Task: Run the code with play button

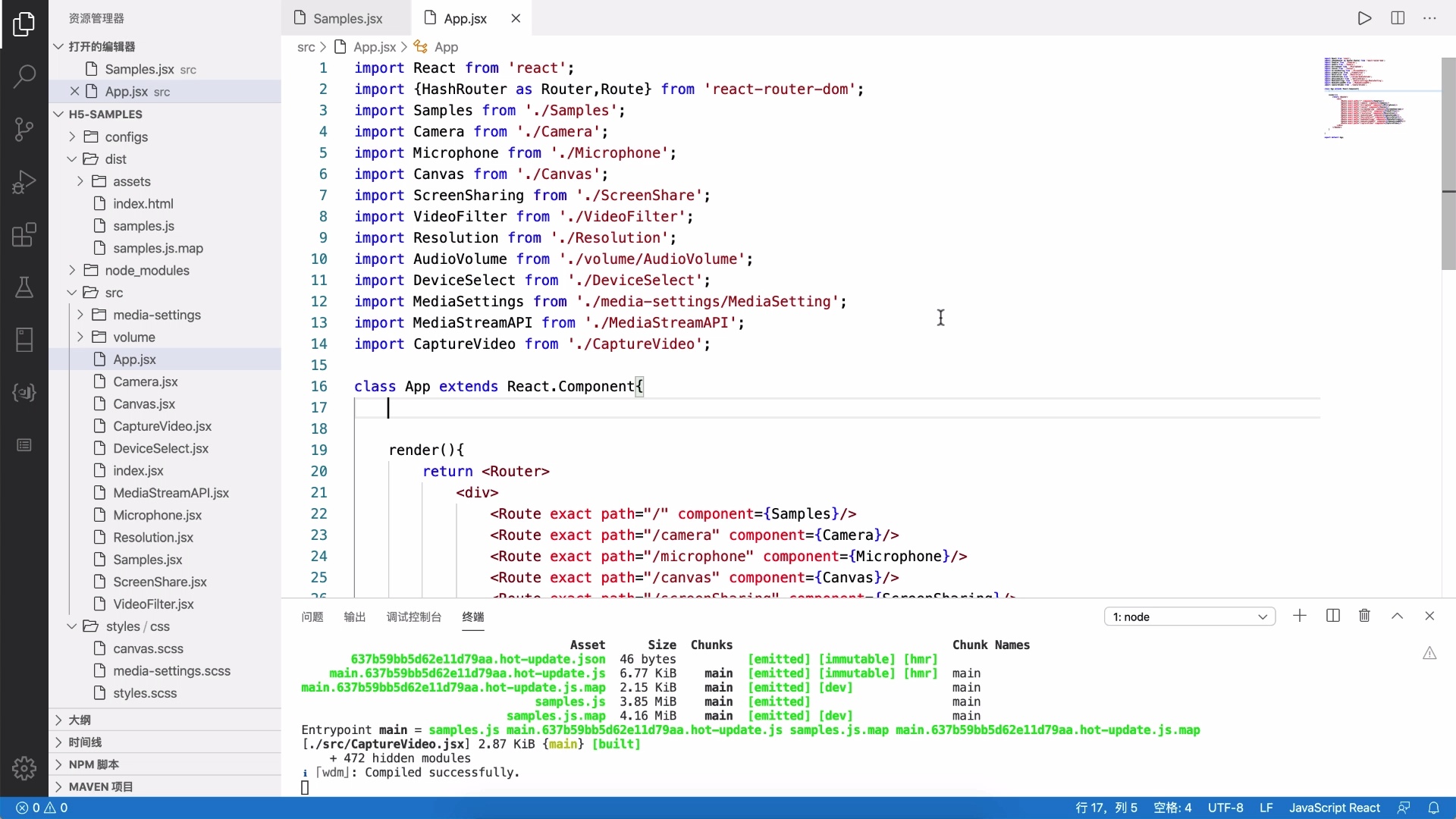Action: (x=1364, y=18)
